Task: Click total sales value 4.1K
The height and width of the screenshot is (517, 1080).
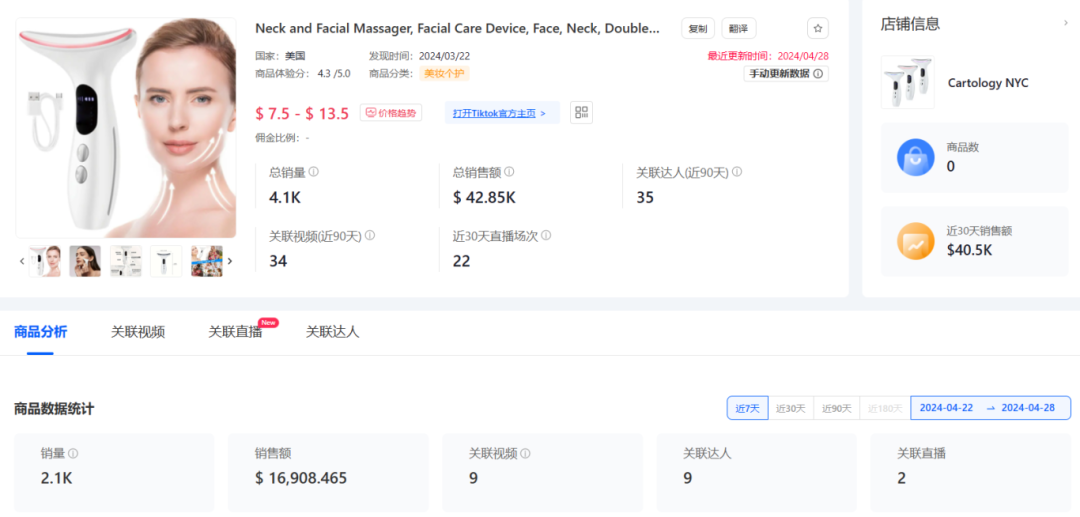Action: (x=284, y=198)
